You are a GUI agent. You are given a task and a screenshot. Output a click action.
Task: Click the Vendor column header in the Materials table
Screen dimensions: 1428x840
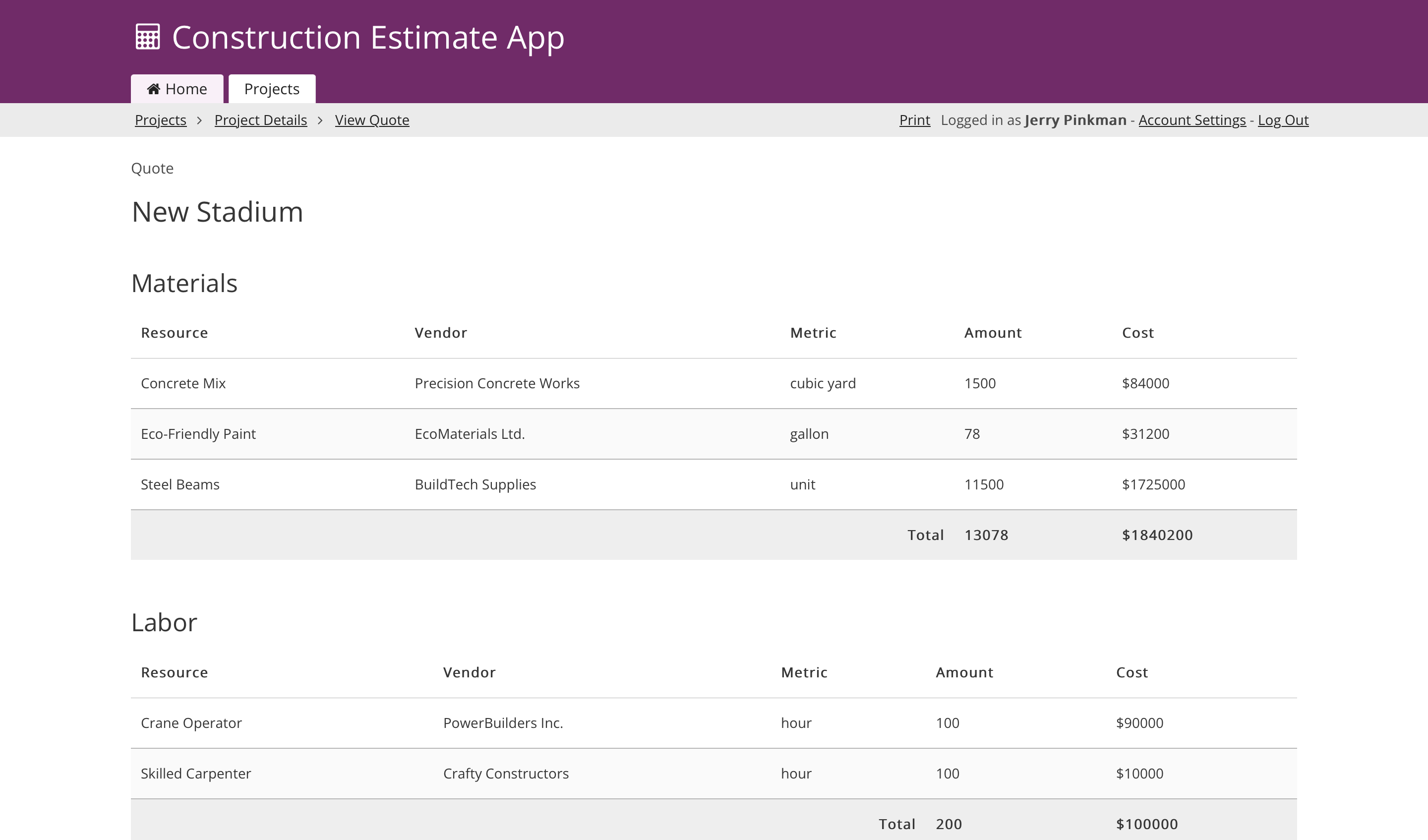(440, 333)
